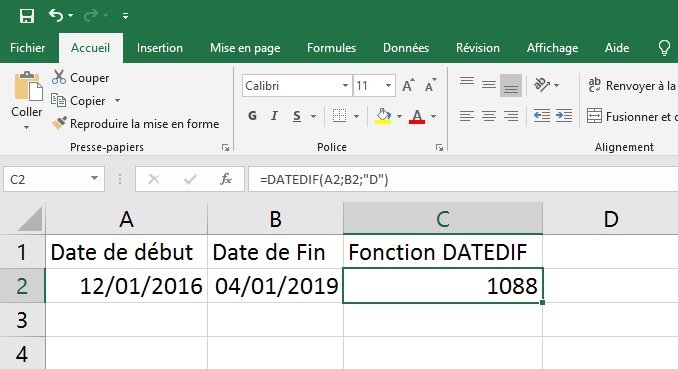Click the formula bar with DATEDIF formula

pos(463,179)
